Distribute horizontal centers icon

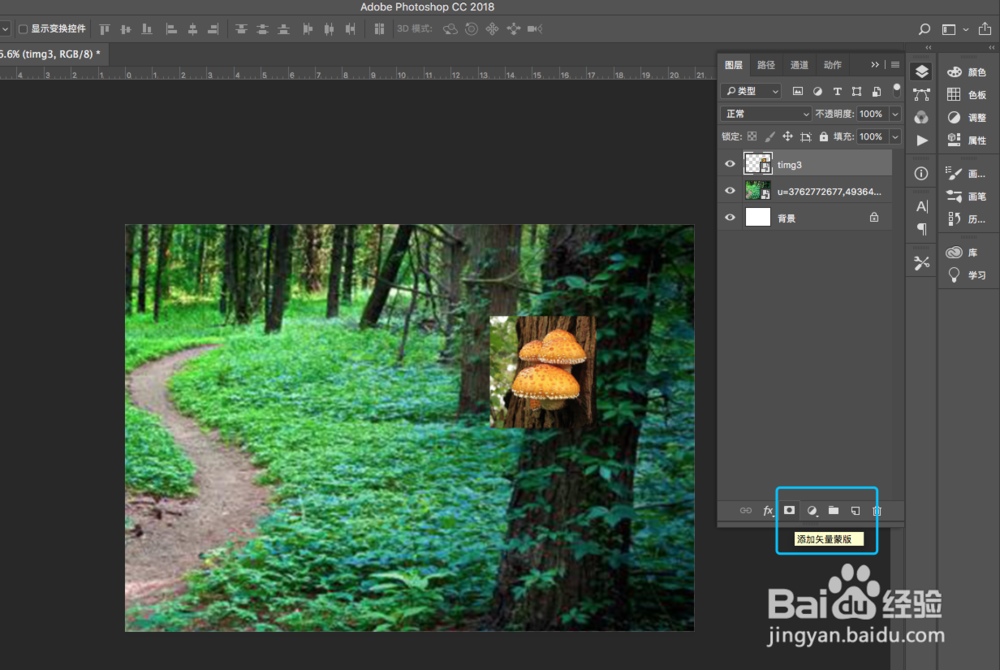pos(329,29)
